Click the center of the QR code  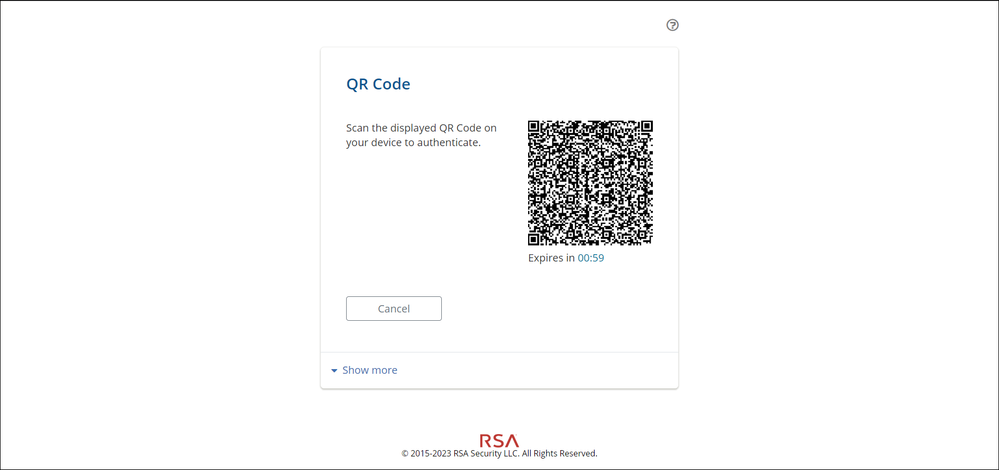(x=590, y=183)
